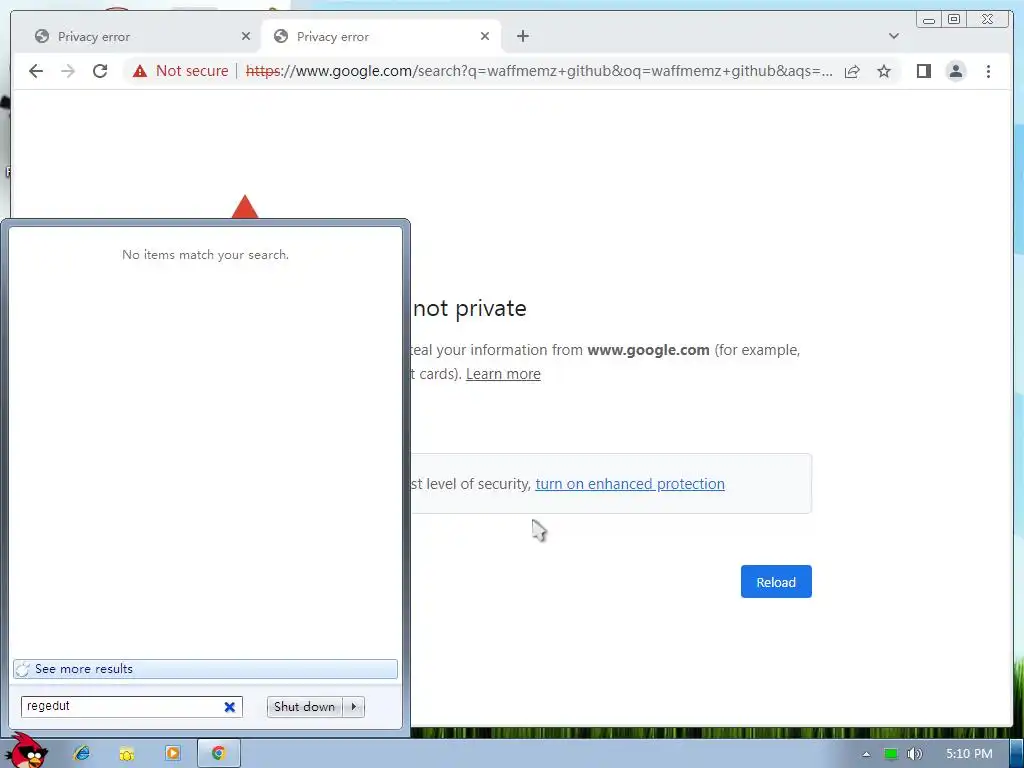Minimize the Chrome window
The width and height of the screenshot is (1024, 768).
tap(929, 20)
